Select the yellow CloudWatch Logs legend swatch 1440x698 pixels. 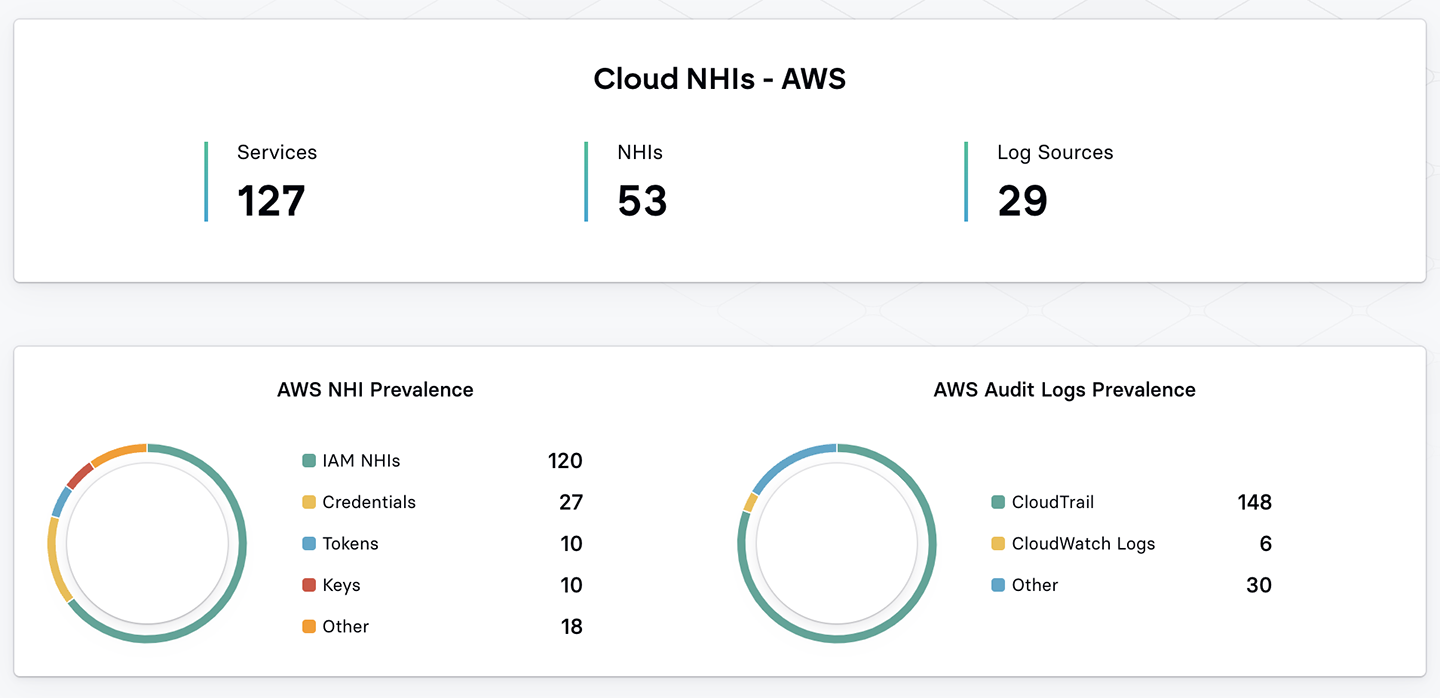coord(998,544)
